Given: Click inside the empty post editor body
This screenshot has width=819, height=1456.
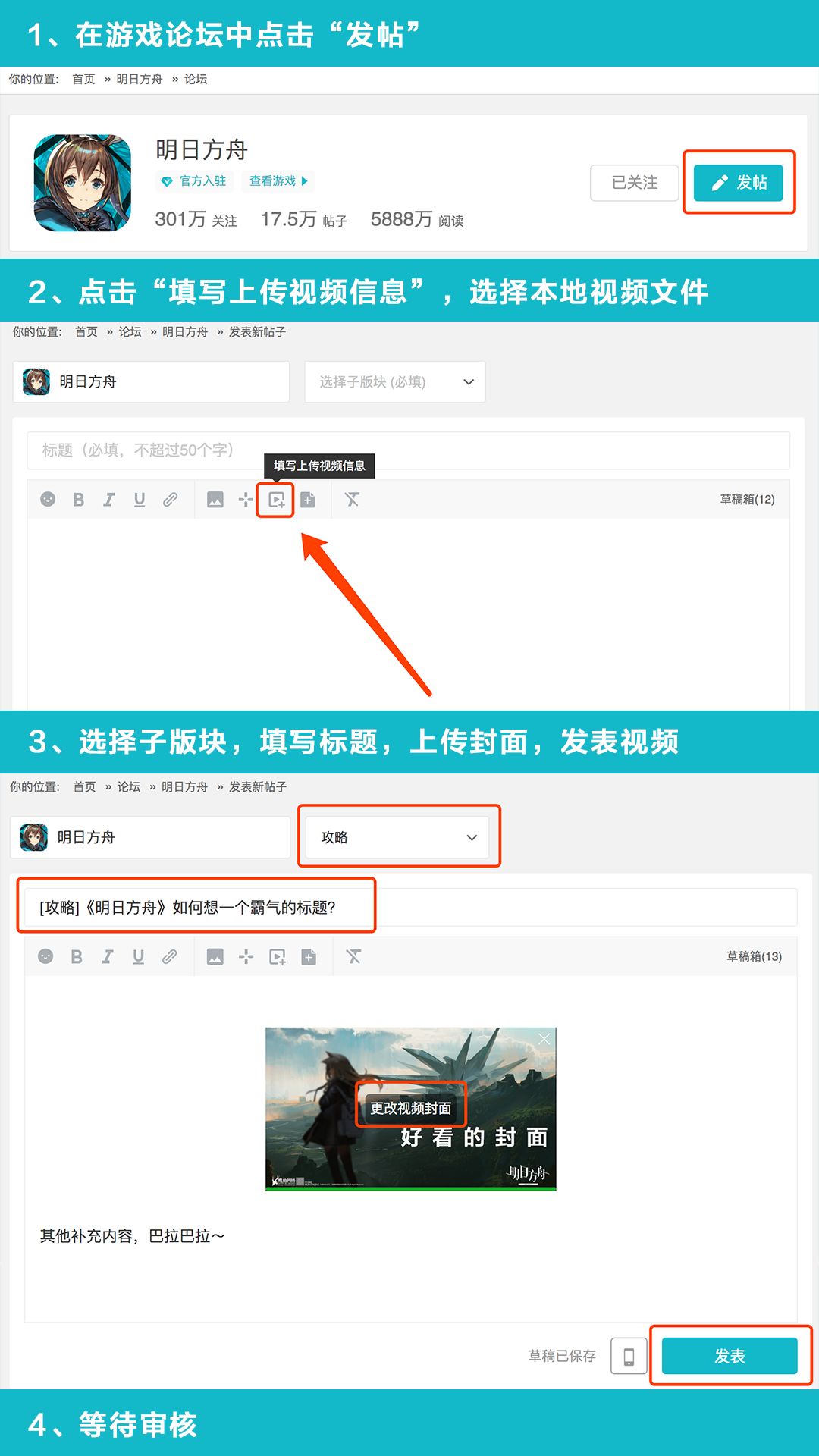Looking at the screenshot, I should [409, 613].
